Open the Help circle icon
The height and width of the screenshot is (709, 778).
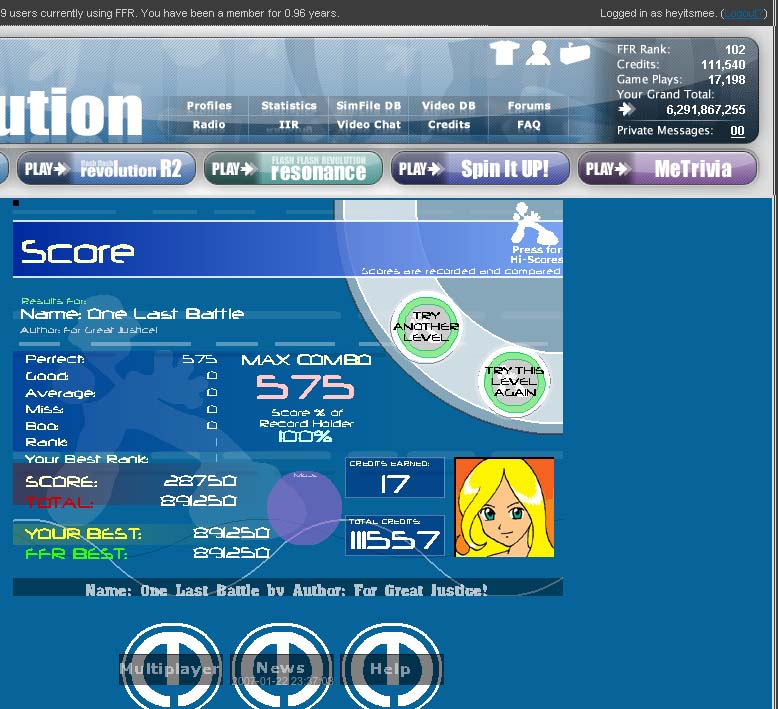pyautogui.click(x=392, y=665)
